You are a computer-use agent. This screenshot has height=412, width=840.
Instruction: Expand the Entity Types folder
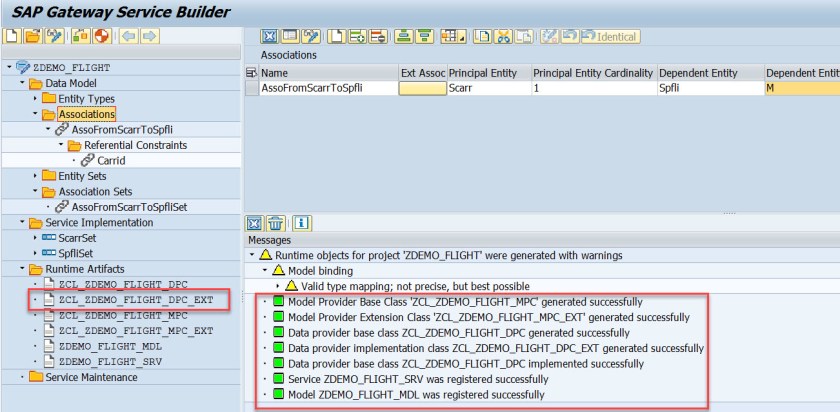35,99
